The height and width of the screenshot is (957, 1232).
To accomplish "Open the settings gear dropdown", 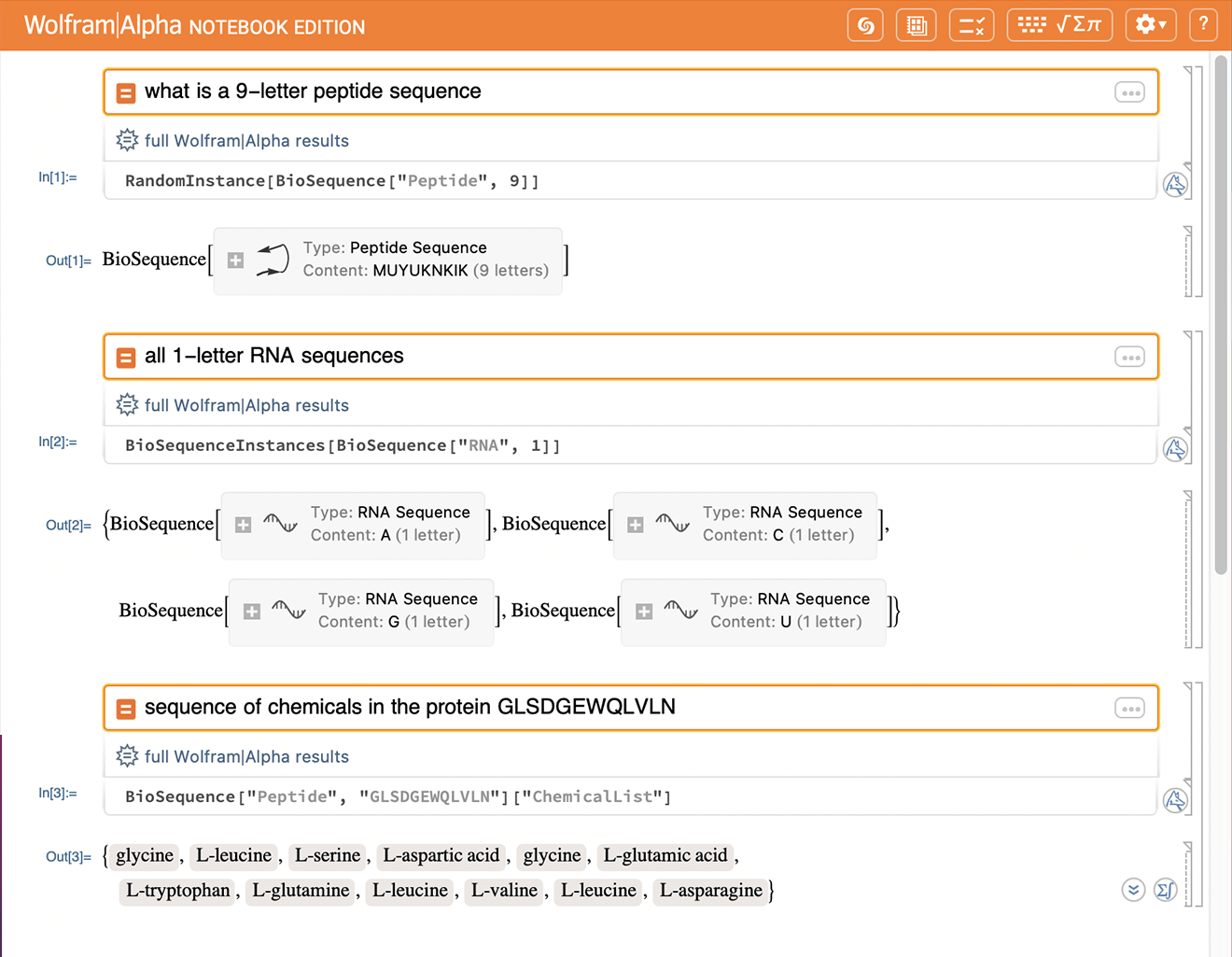I will 1151,25.
